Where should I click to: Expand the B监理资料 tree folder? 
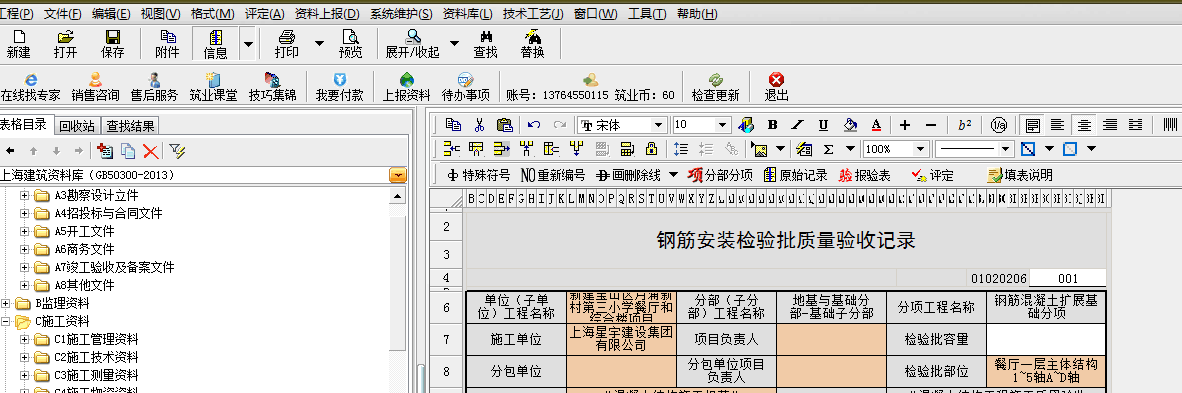tap(6, 303)
